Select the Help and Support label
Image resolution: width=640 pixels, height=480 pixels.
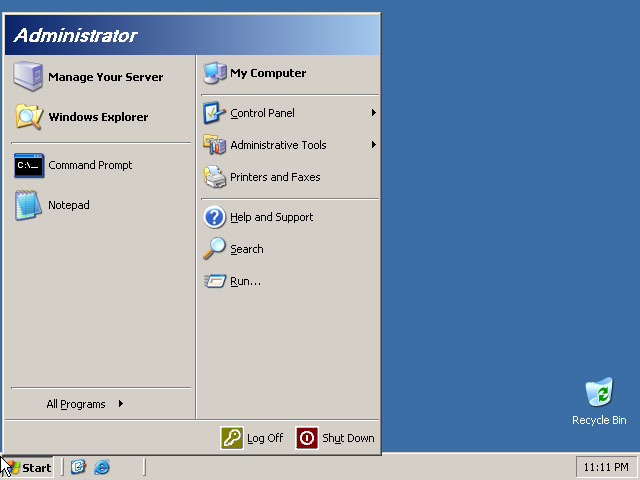[x=272, y=217]
